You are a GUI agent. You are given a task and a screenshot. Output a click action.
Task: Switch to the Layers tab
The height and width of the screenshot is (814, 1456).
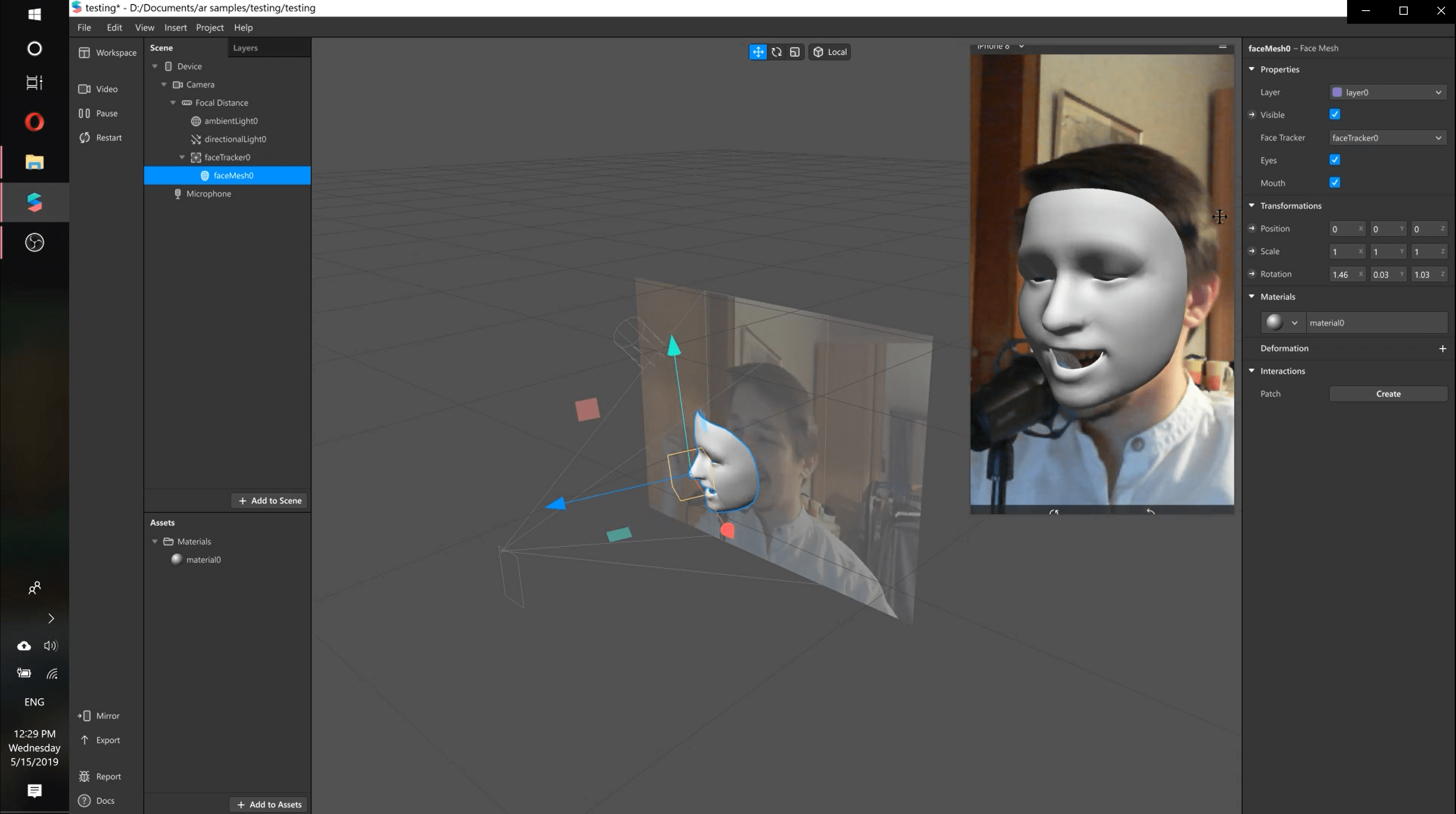pyautogui.click(x=245, y=48)
